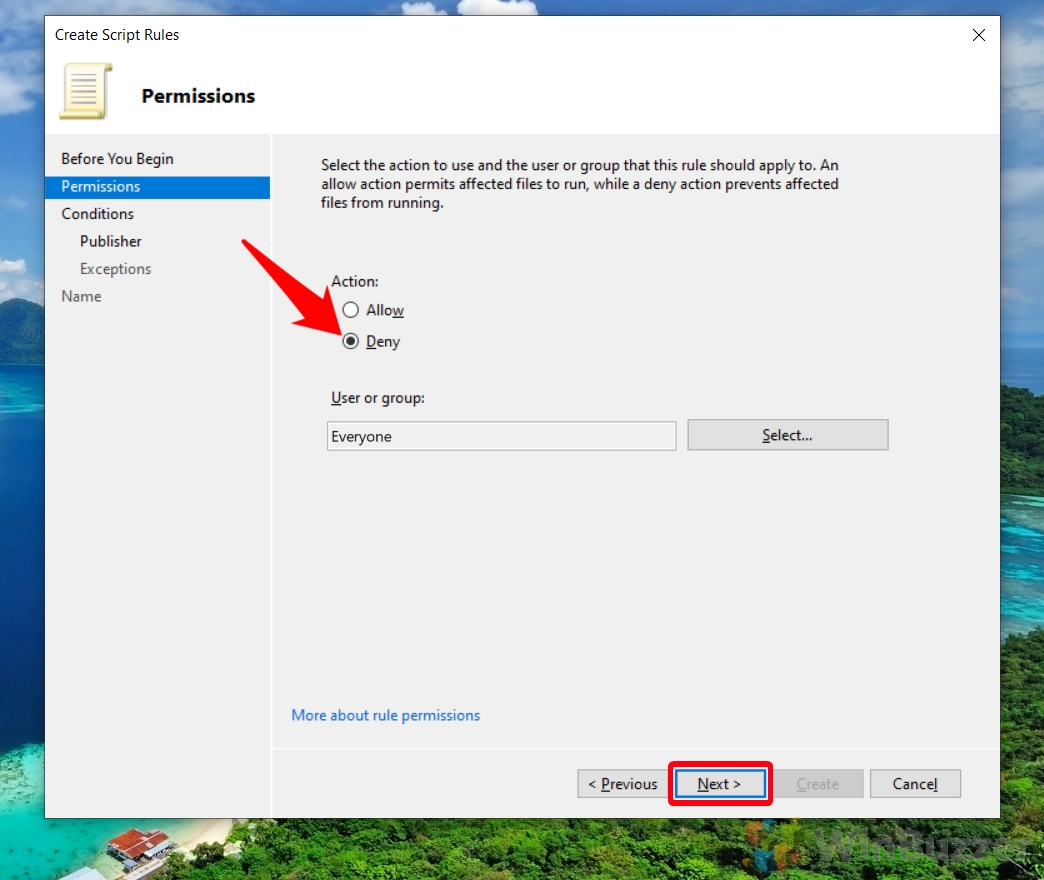
Task: Select the Deny action radio button
Action: coord(351,341)
